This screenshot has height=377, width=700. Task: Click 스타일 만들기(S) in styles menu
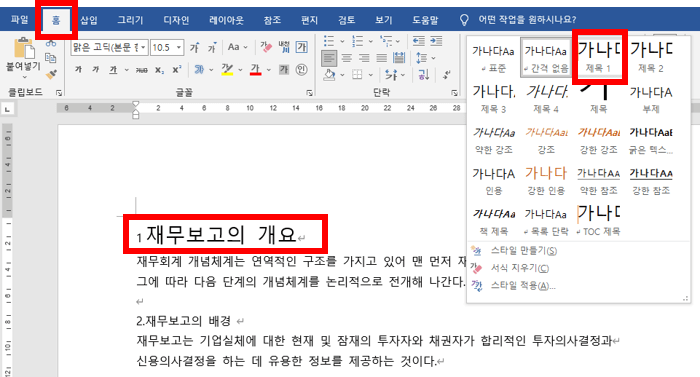point(524,251)
